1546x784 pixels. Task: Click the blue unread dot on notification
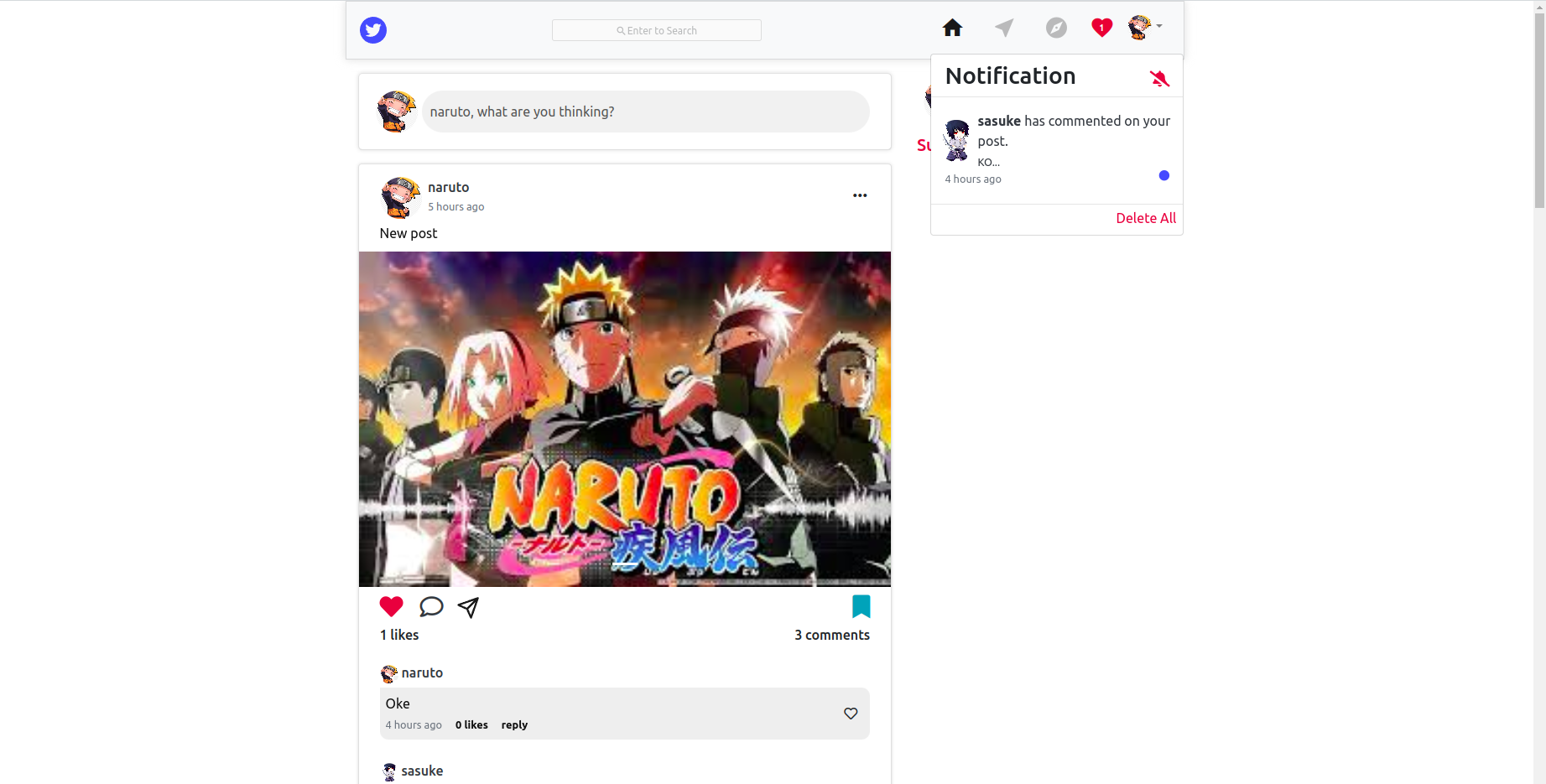pos(1163,175)
